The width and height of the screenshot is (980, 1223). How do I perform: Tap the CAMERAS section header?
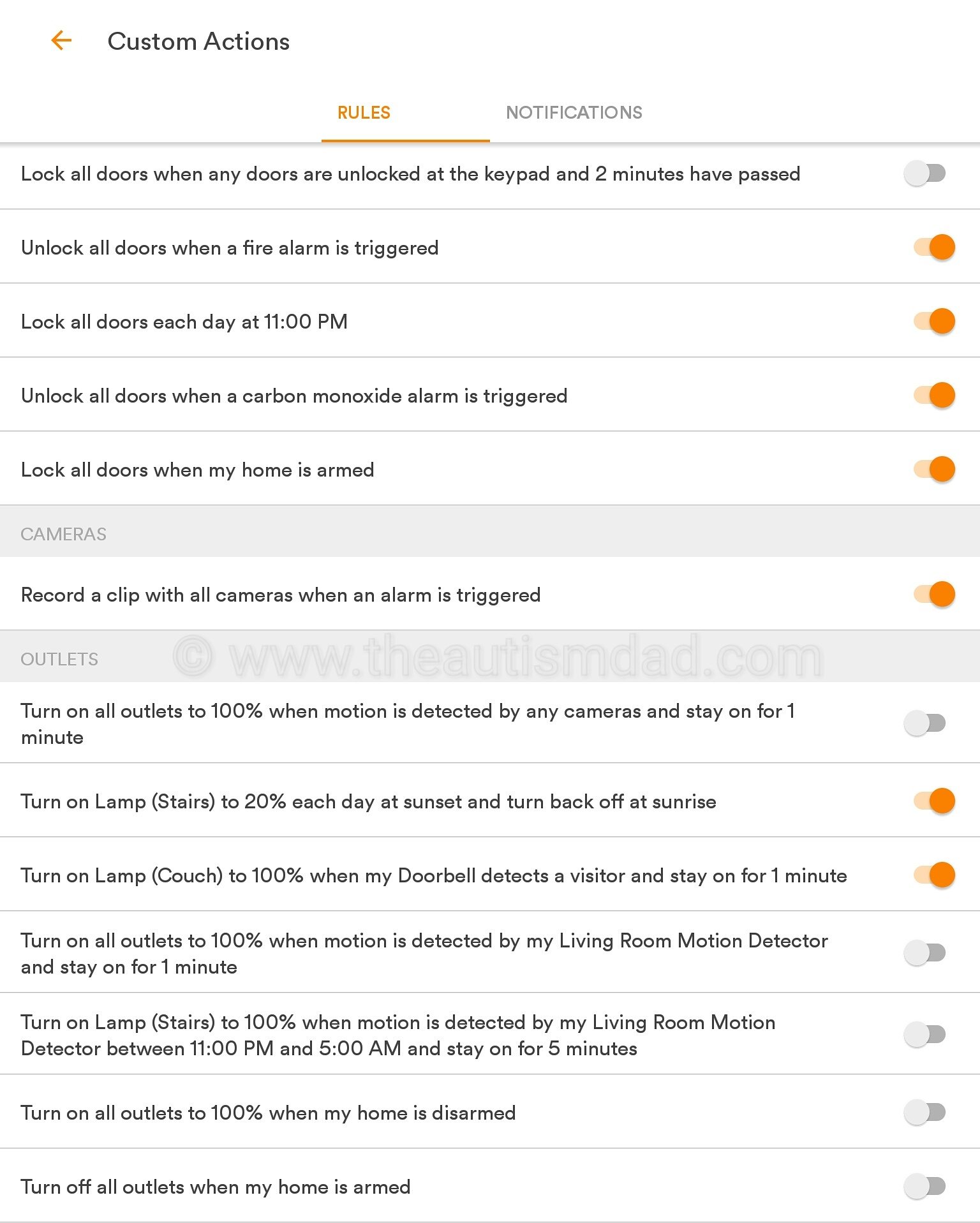64,533
